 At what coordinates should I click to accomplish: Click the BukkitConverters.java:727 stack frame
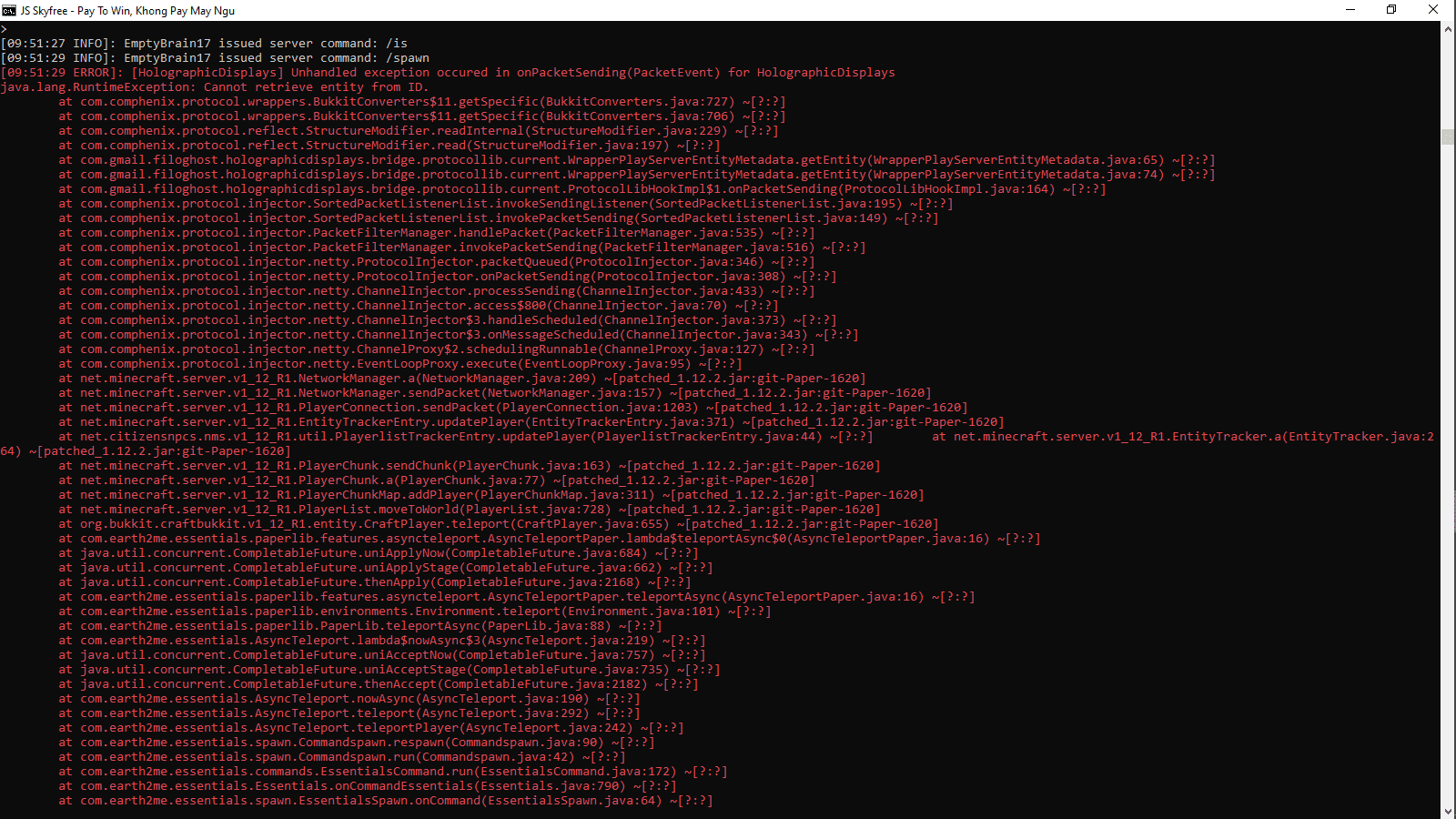coord(422,102)
